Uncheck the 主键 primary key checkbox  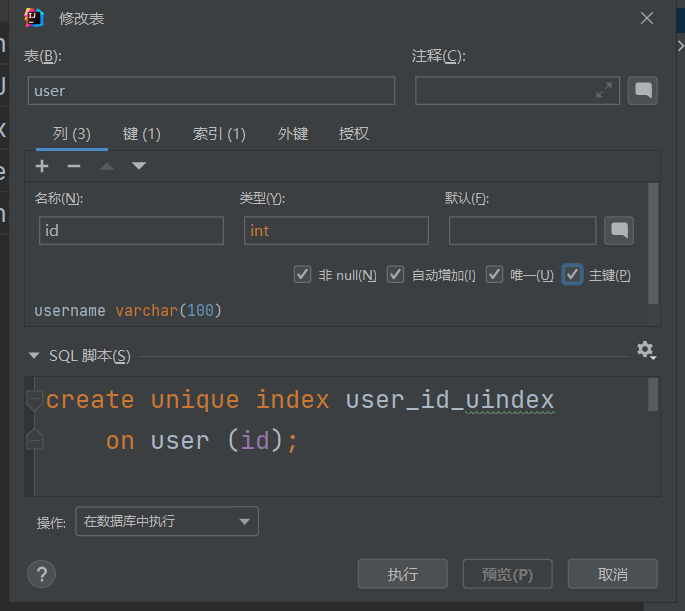[572, 275]
